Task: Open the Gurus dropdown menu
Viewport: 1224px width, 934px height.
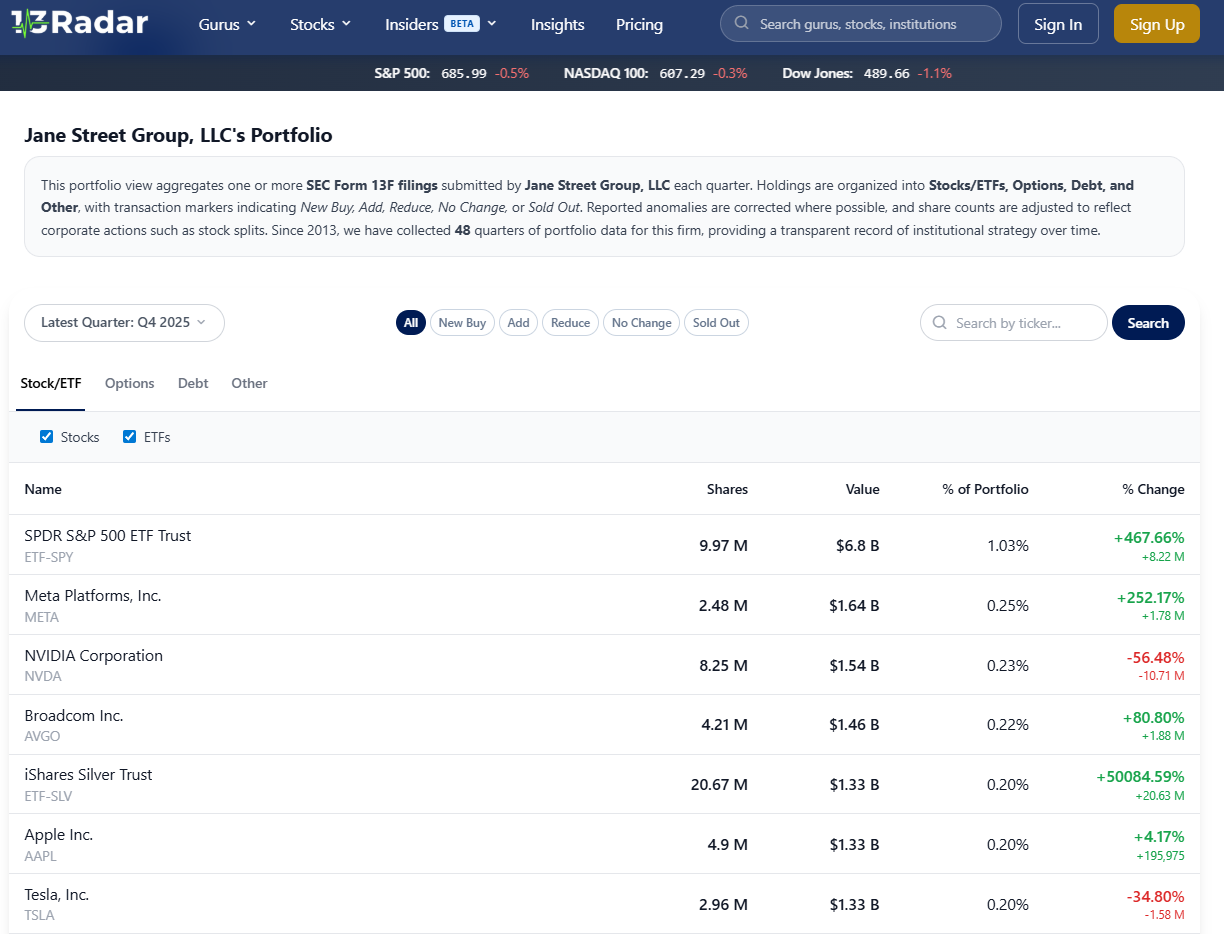Action: point(227,24)
